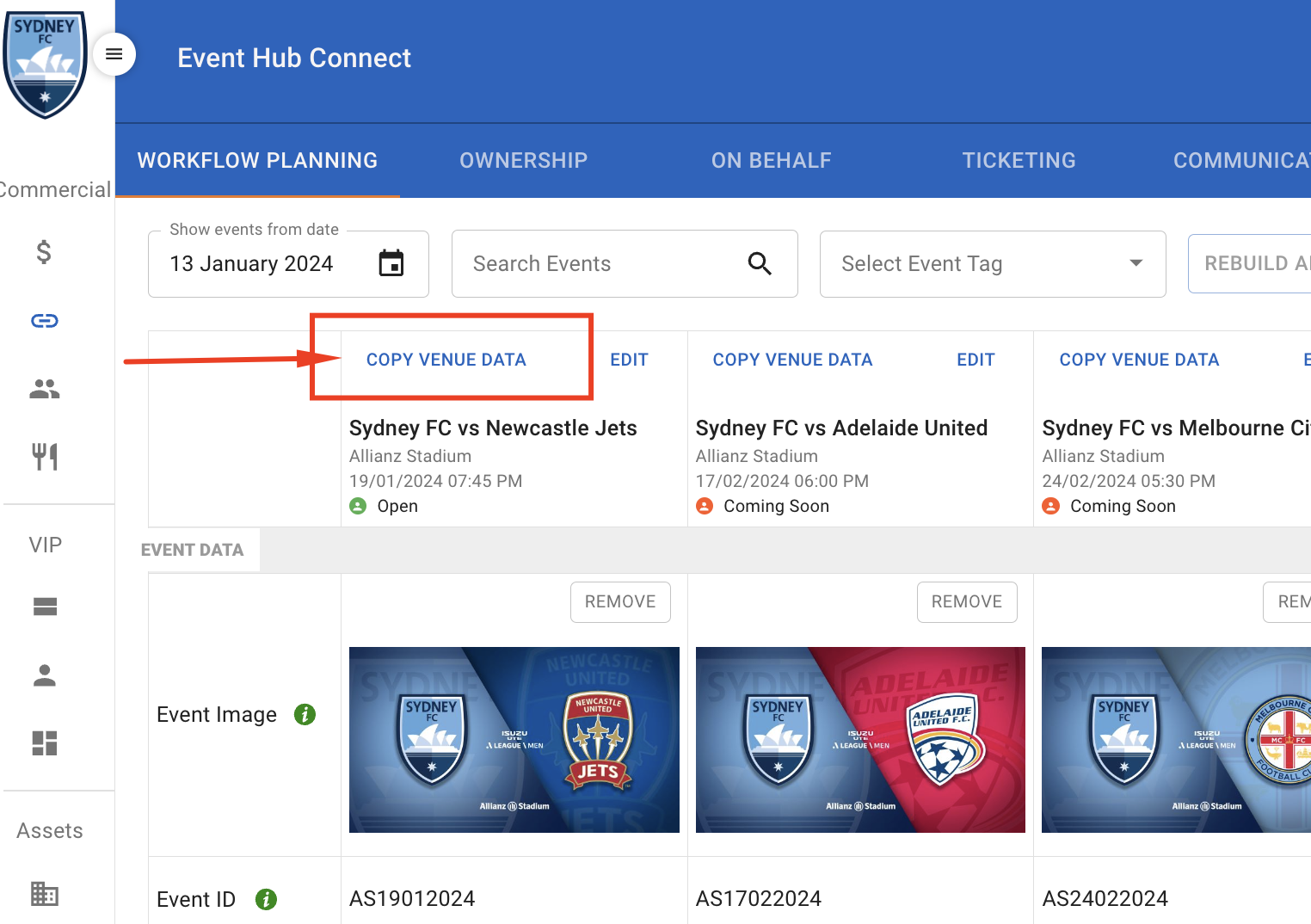Click the date 19/01/2024 07:45 PM
This screenshot has width=1311, height=924.
pos(436,481)
